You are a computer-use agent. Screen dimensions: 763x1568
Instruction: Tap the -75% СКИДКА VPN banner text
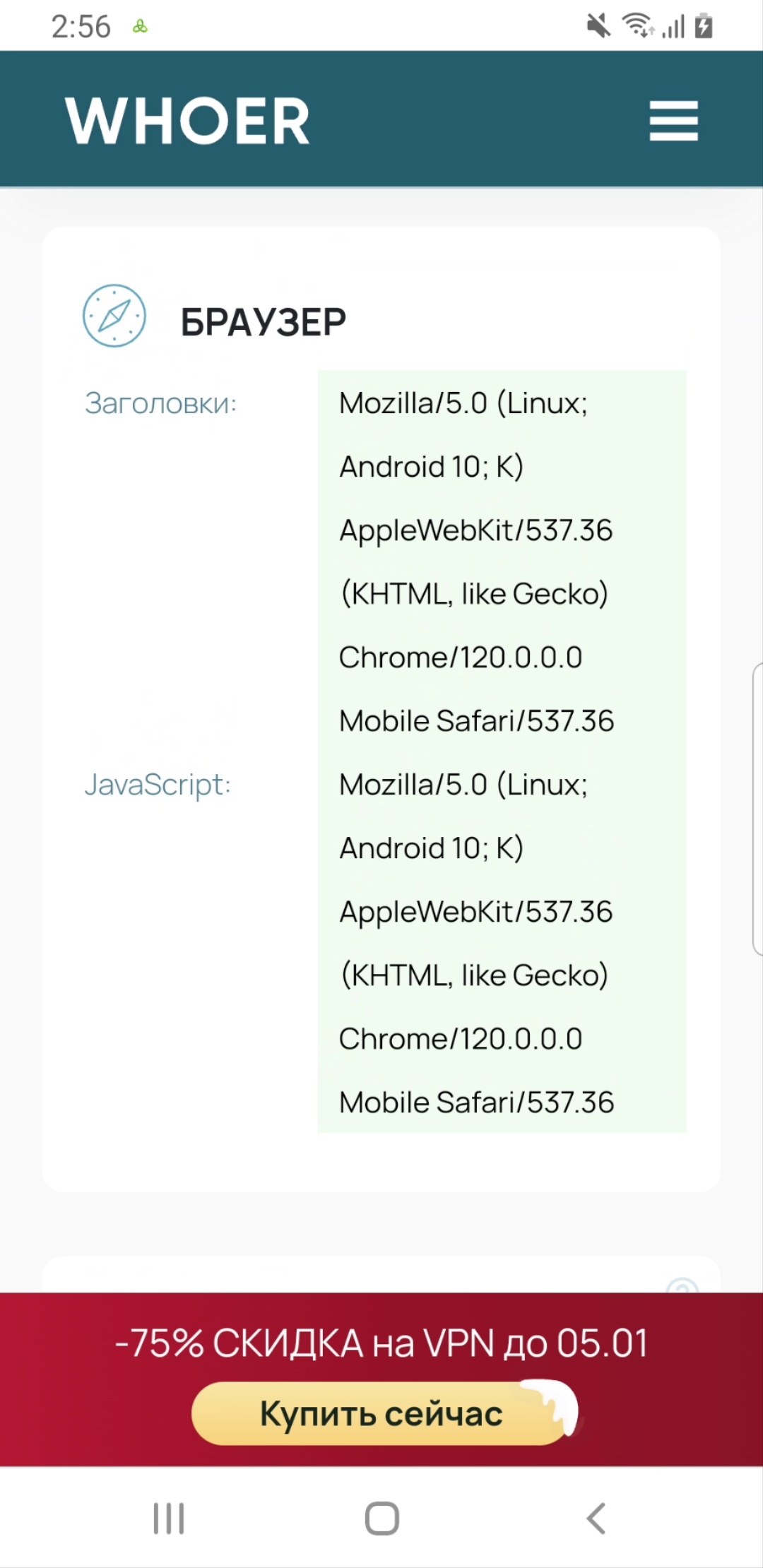381,1343
